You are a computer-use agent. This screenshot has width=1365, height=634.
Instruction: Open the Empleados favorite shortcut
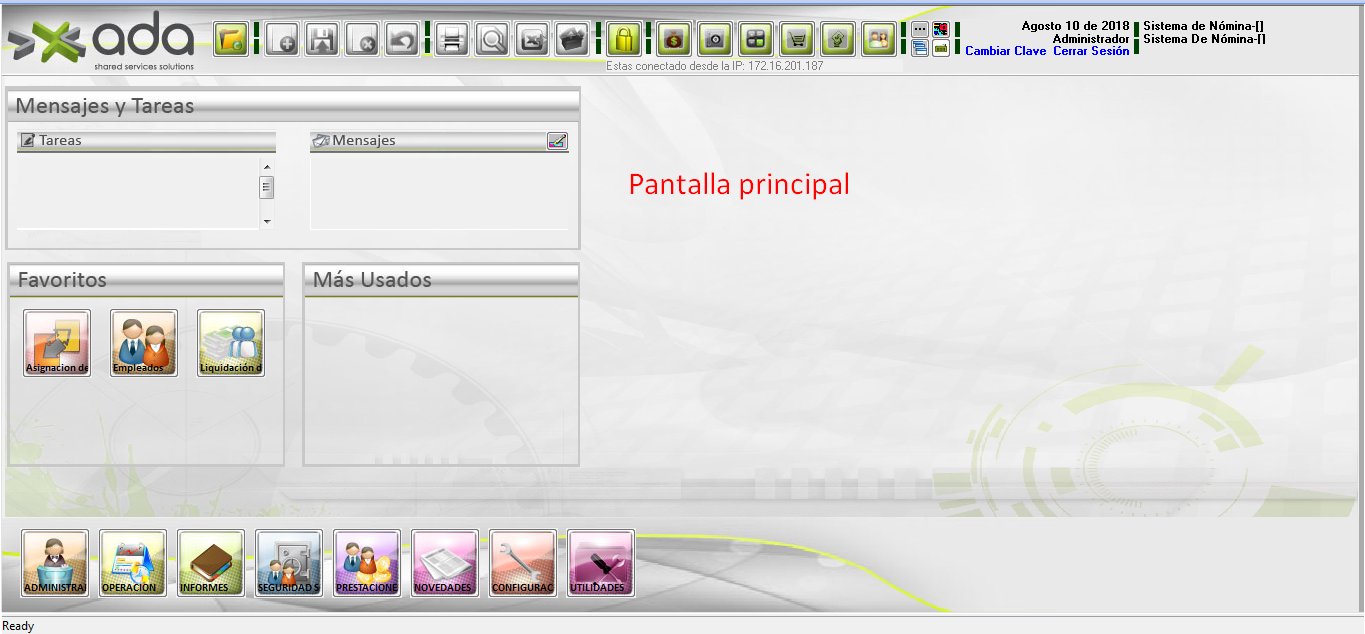click(143, 342)
